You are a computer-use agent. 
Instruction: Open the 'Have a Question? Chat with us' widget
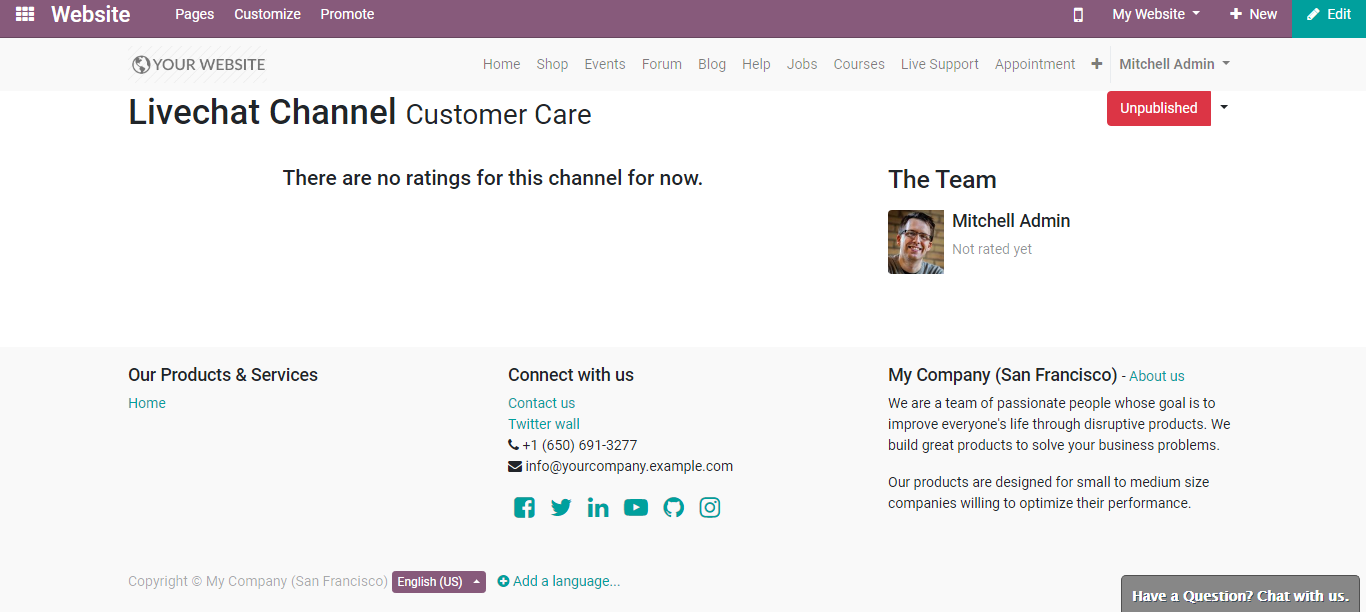[1240, 595]
